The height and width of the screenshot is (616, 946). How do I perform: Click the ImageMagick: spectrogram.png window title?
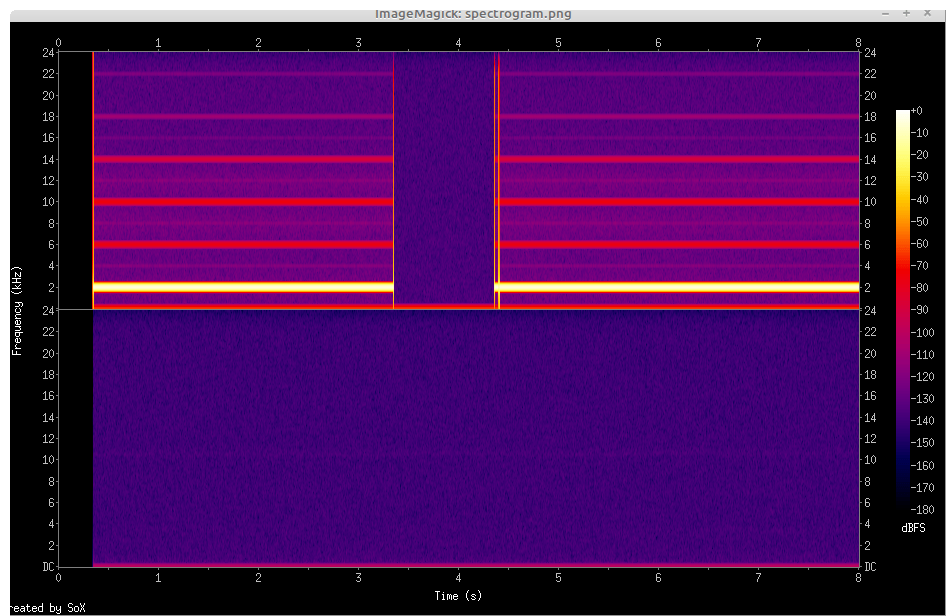point(473,13)
